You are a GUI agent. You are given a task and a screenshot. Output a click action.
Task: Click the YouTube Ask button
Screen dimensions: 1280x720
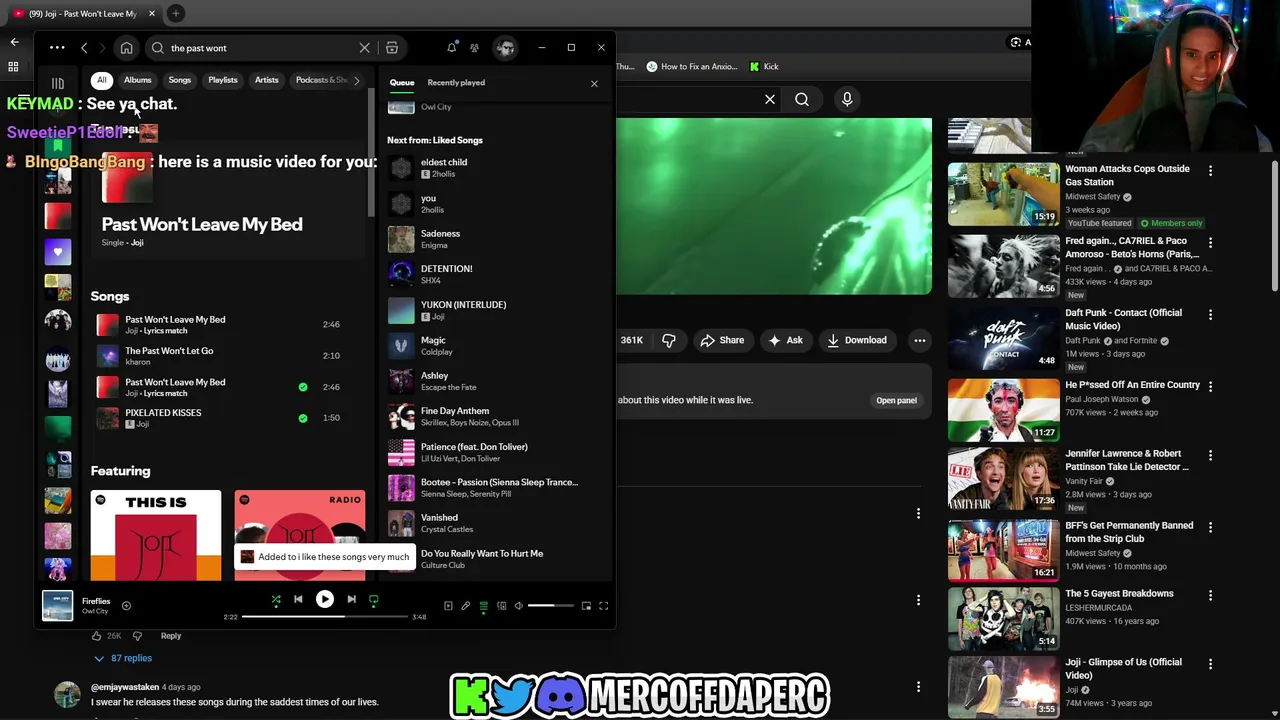pos(785,340)
